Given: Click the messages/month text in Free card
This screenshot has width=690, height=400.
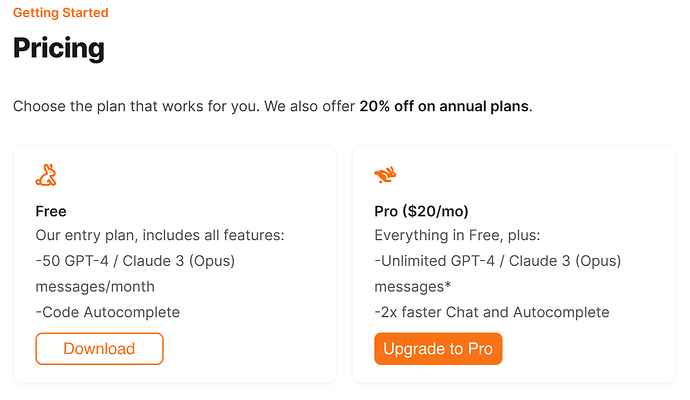Looking at the screenshot, I should click(95, 286).
